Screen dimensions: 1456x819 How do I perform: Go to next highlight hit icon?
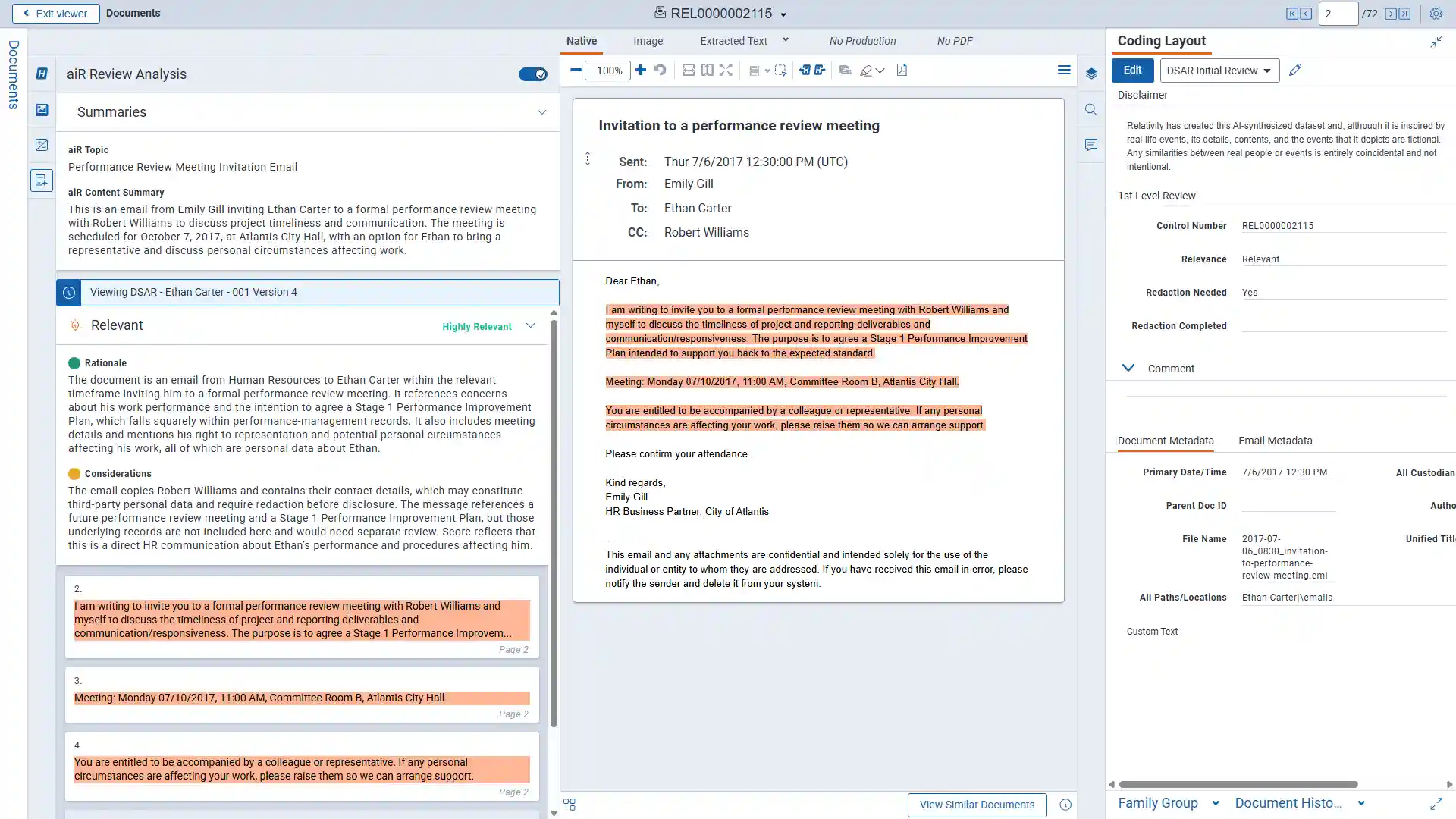[x=820, y=71]
